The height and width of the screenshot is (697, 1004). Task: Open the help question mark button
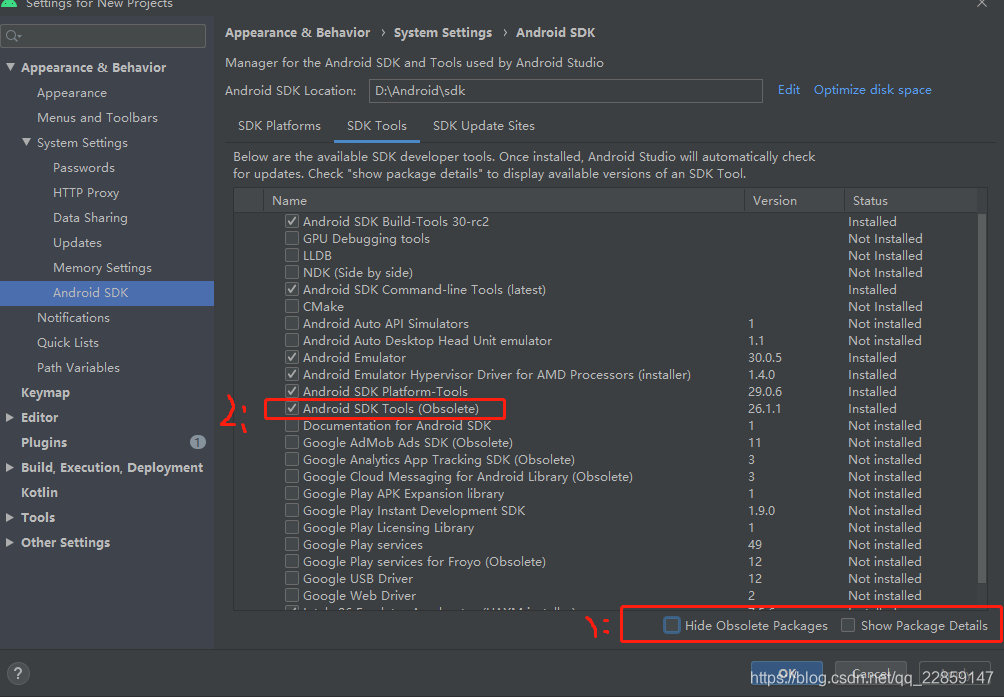click(x=18, y=673)
